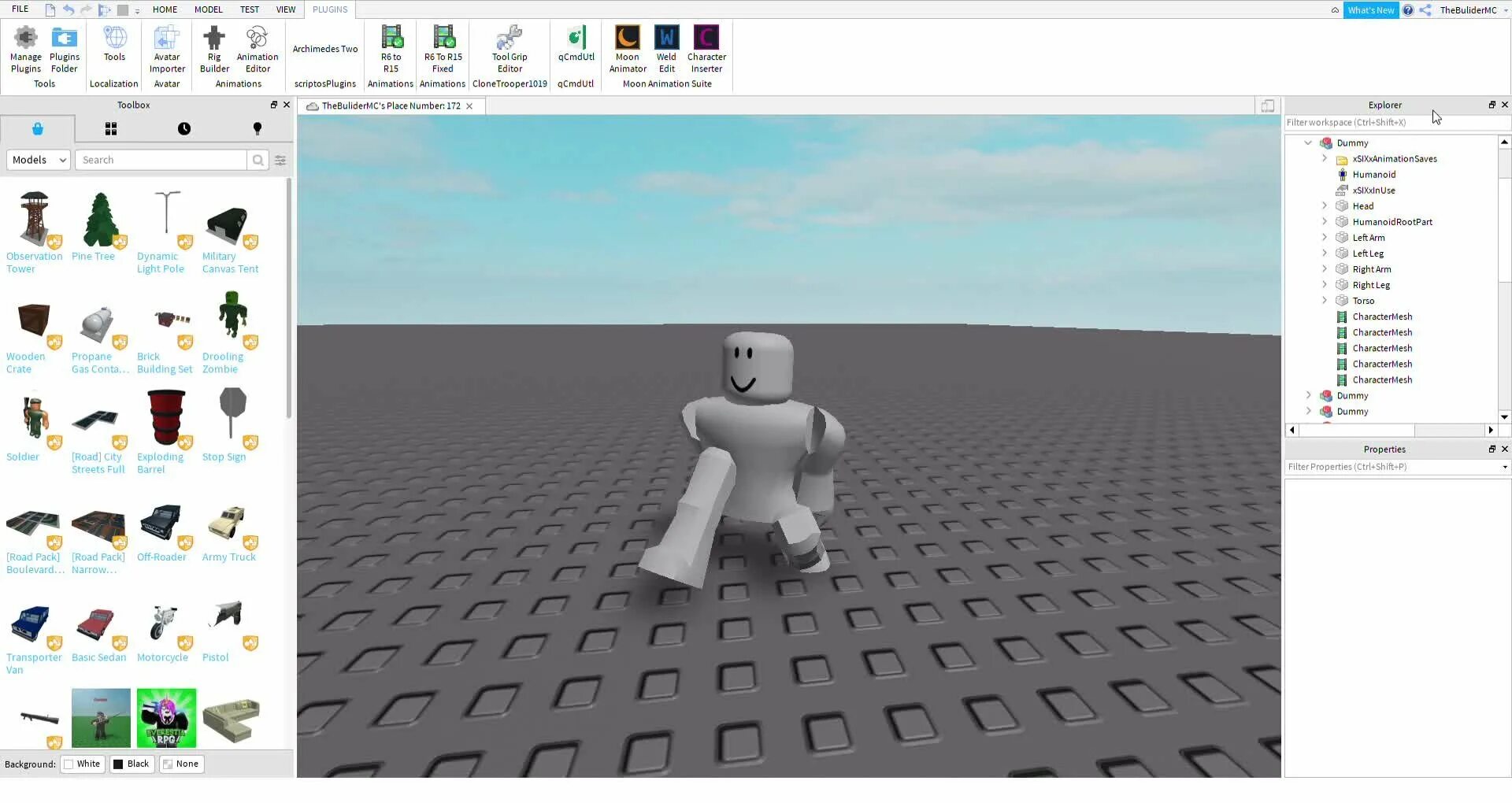This screenshot has width=1512, height=803.
Task: Switch to the HOME ribbon tab
Action: click(x=165, y=9)
